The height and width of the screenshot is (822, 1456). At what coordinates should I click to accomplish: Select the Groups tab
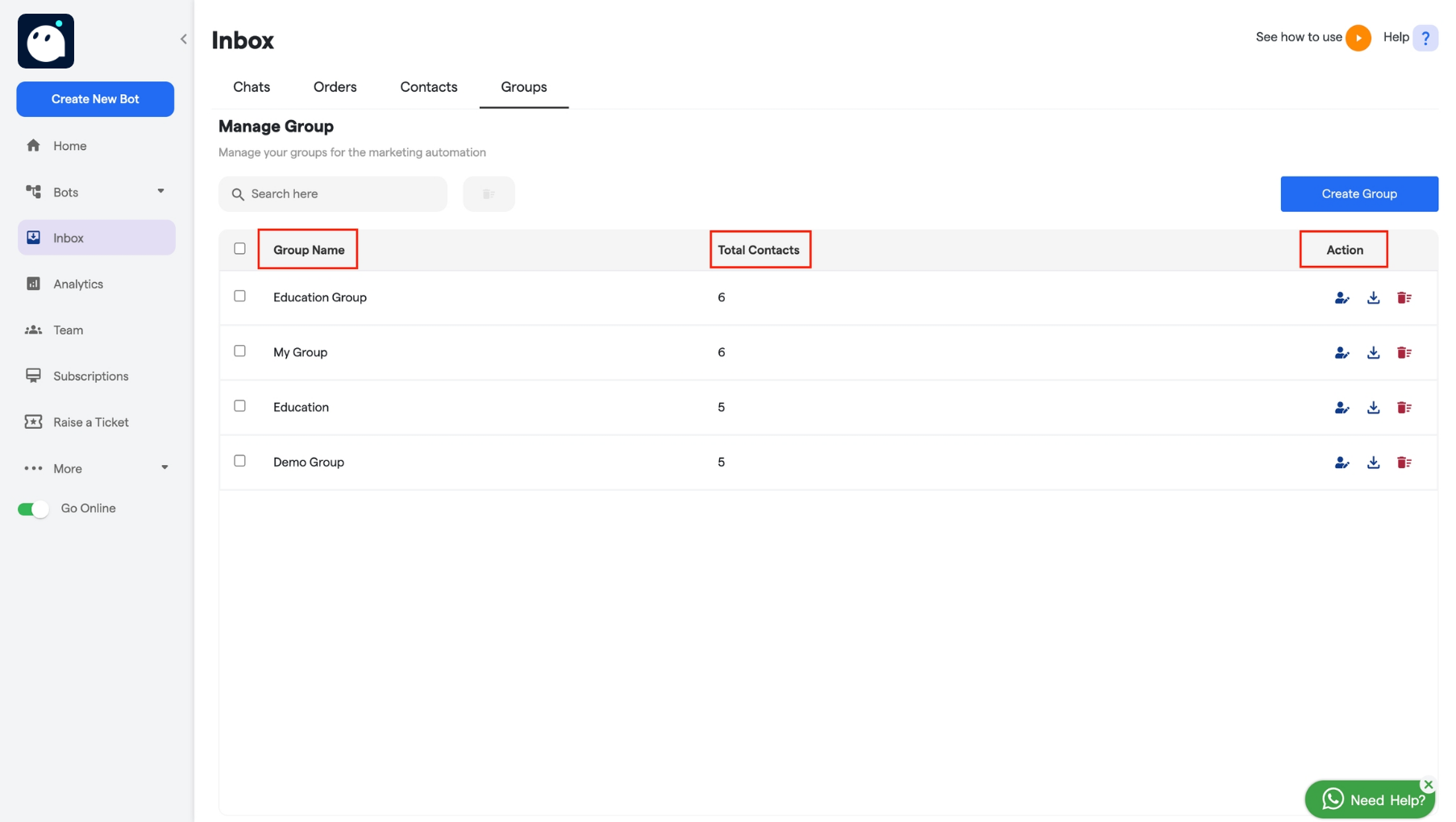click(x=524, y=87)
